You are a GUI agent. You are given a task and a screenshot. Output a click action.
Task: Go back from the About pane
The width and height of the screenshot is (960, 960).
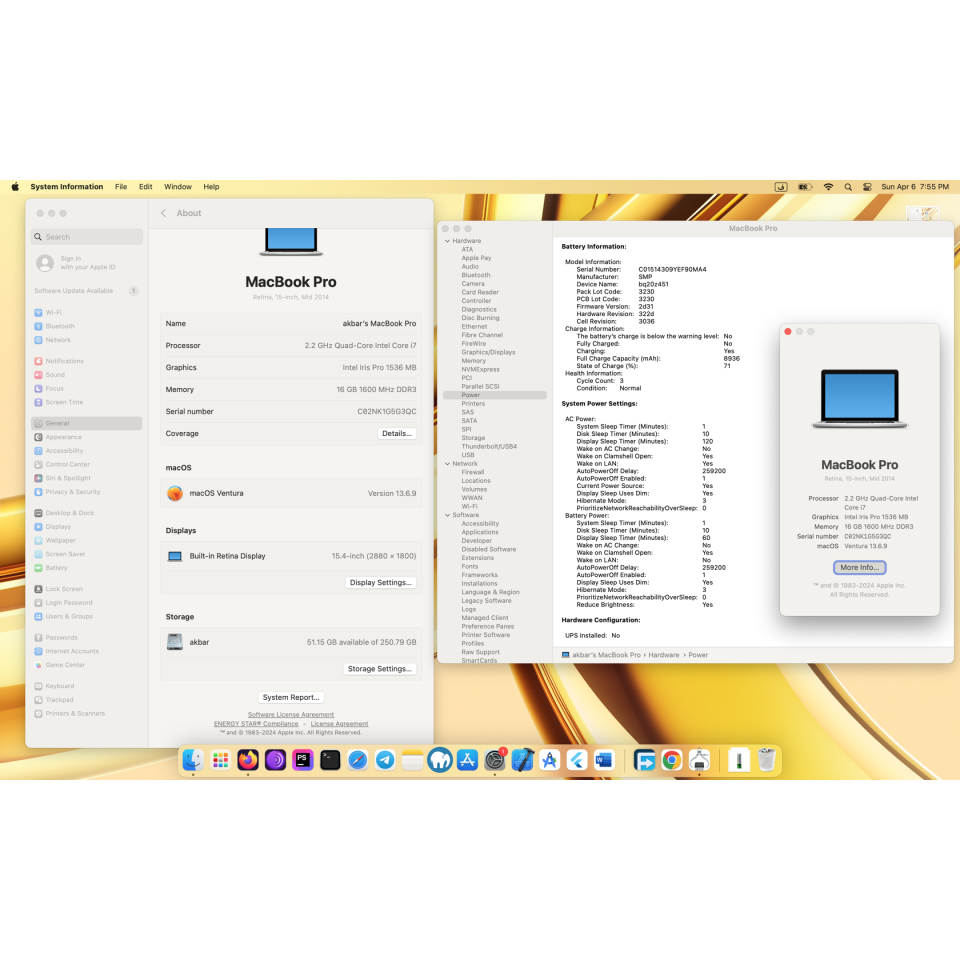(163, 213)
